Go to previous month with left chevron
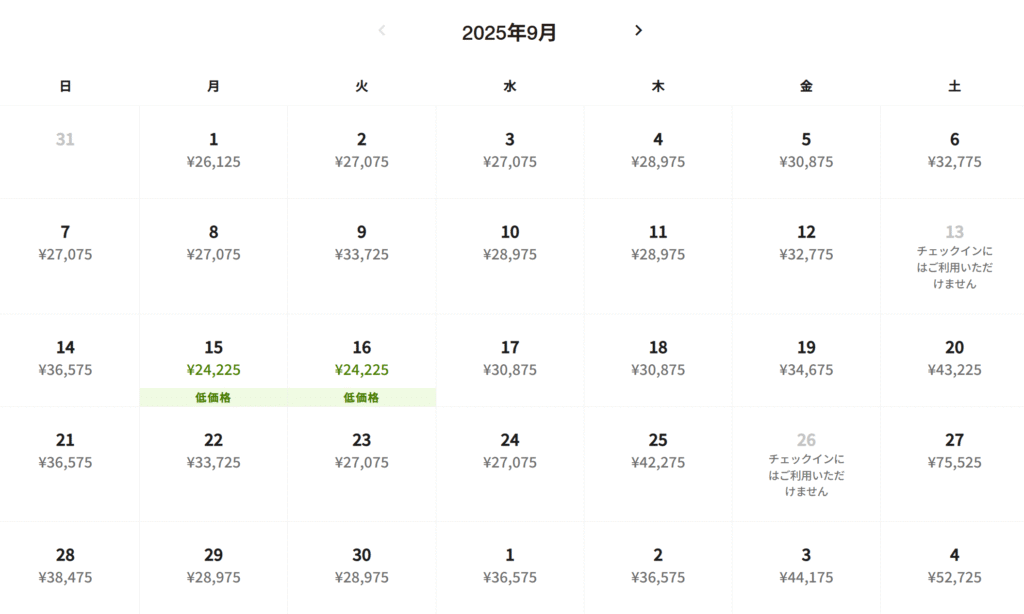1024x614 pixels. (x=382, y=31)
